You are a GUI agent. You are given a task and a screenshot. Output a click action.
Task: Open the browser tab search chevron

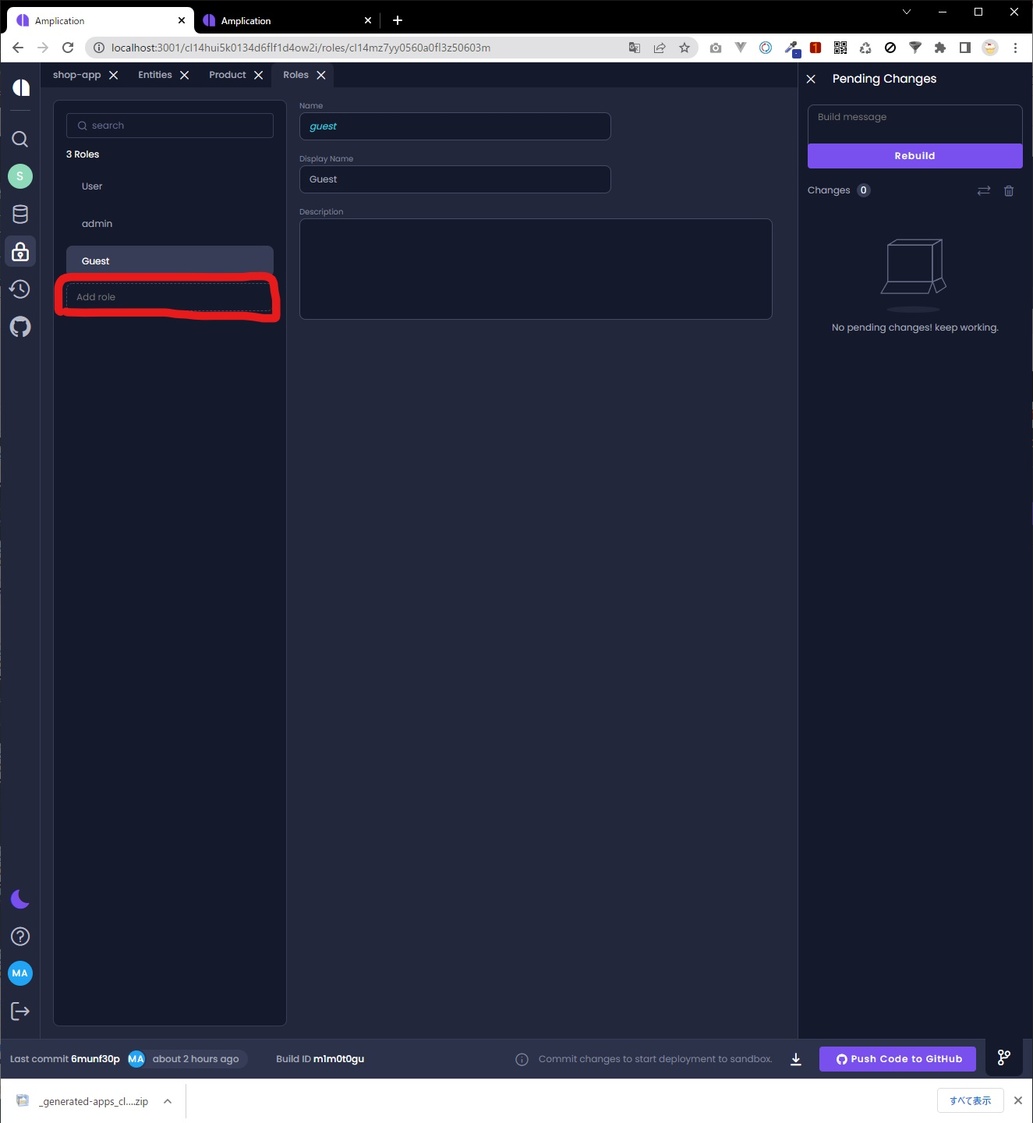click(x=906, y=12)
